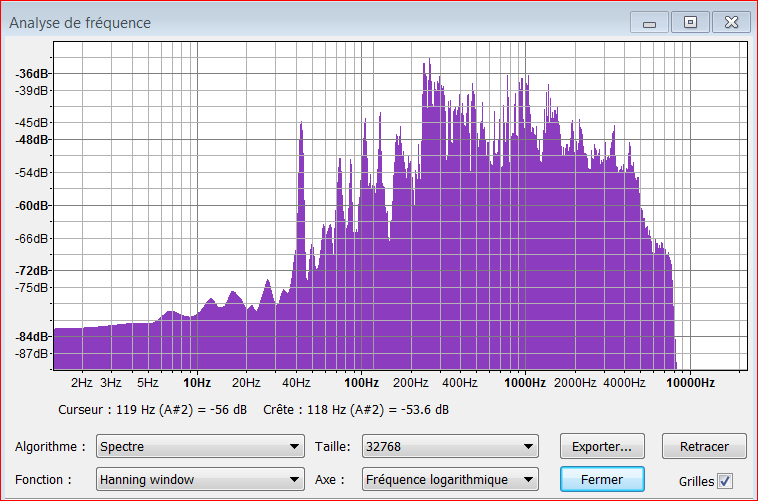This screenshot has width=758, height=501.
Task: Minimize the Analyse de fréquence window
Action: (650, 22)
